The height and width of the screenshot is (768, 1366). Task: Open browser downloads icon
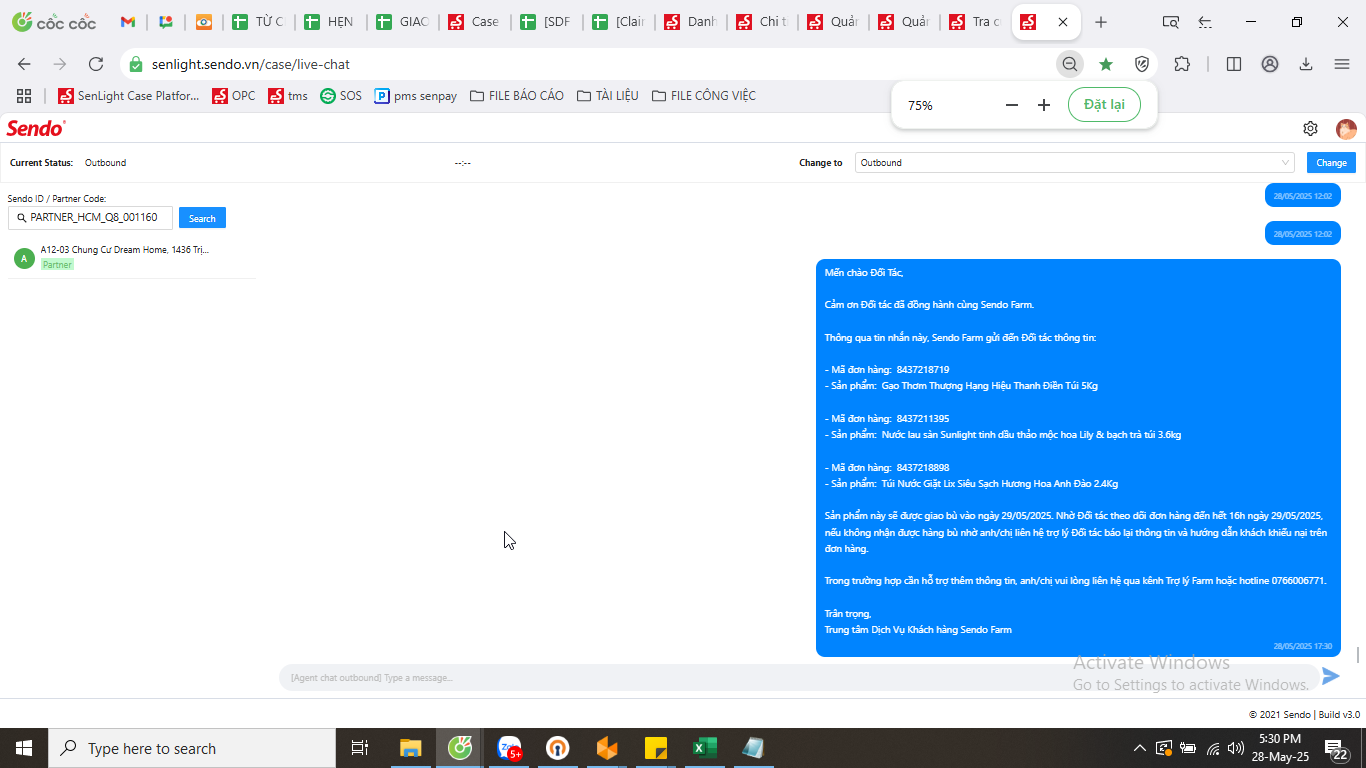coord(1306,64)
